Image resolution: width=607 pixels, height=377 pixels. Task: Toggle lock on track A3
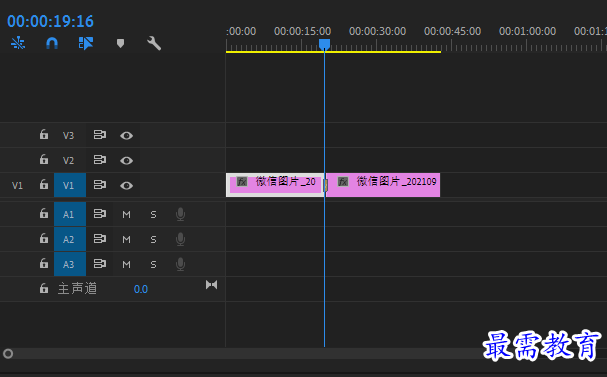click(x=44, y=263)
